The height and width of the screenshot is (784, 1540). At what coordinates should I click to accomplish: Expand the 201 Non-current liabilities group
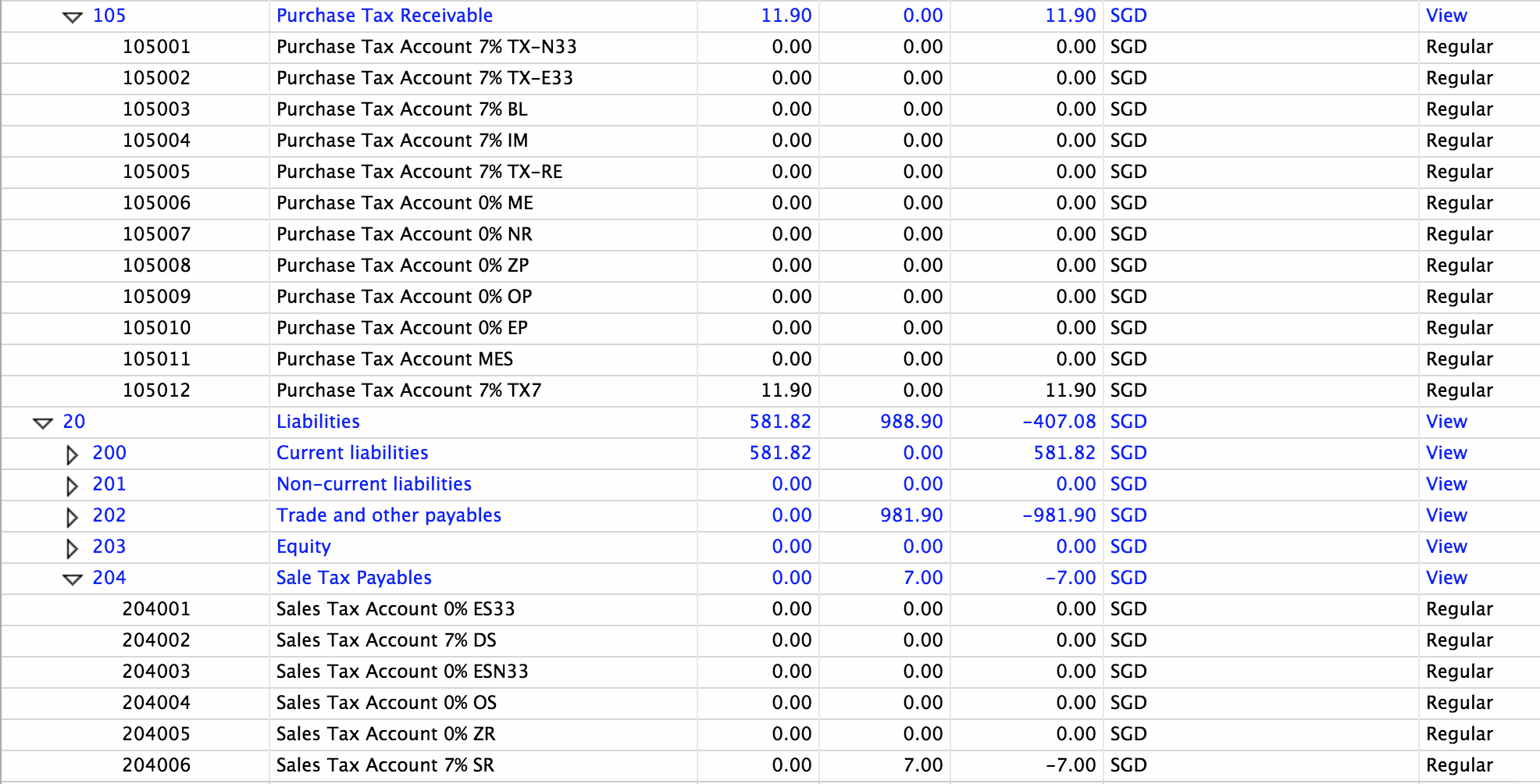(72, 486)
